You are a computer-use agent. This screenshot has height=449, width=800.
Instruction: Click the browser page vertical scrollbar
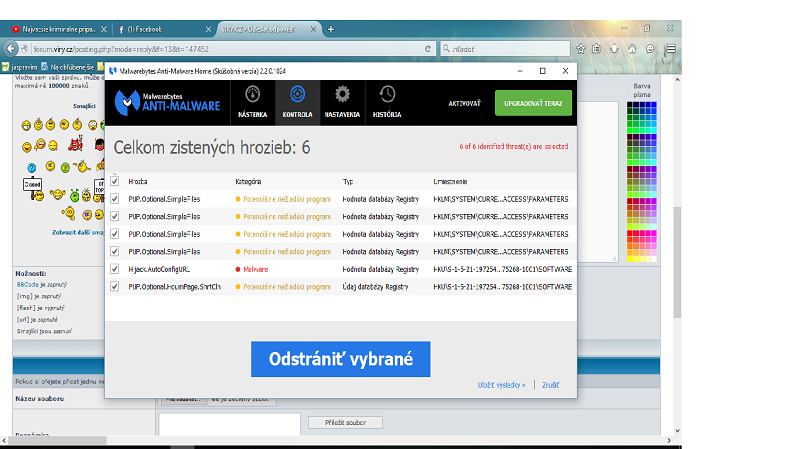coord(677,262)
